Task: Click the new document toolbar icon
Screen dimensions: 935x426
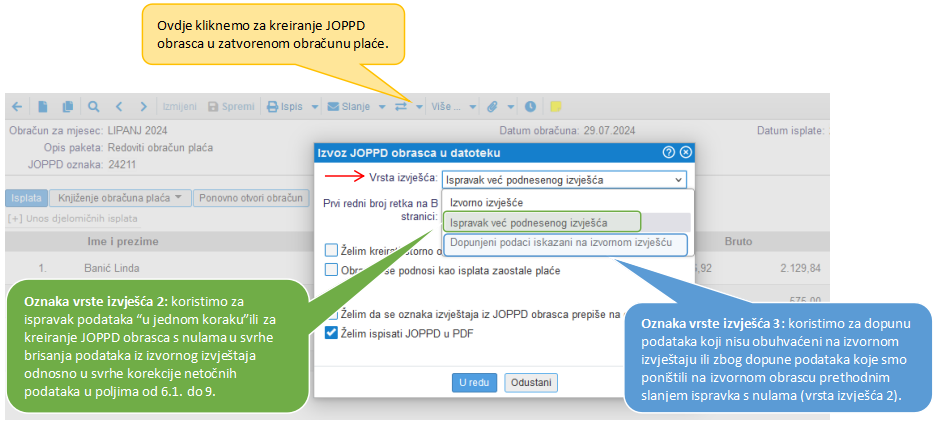Action: 43,107
